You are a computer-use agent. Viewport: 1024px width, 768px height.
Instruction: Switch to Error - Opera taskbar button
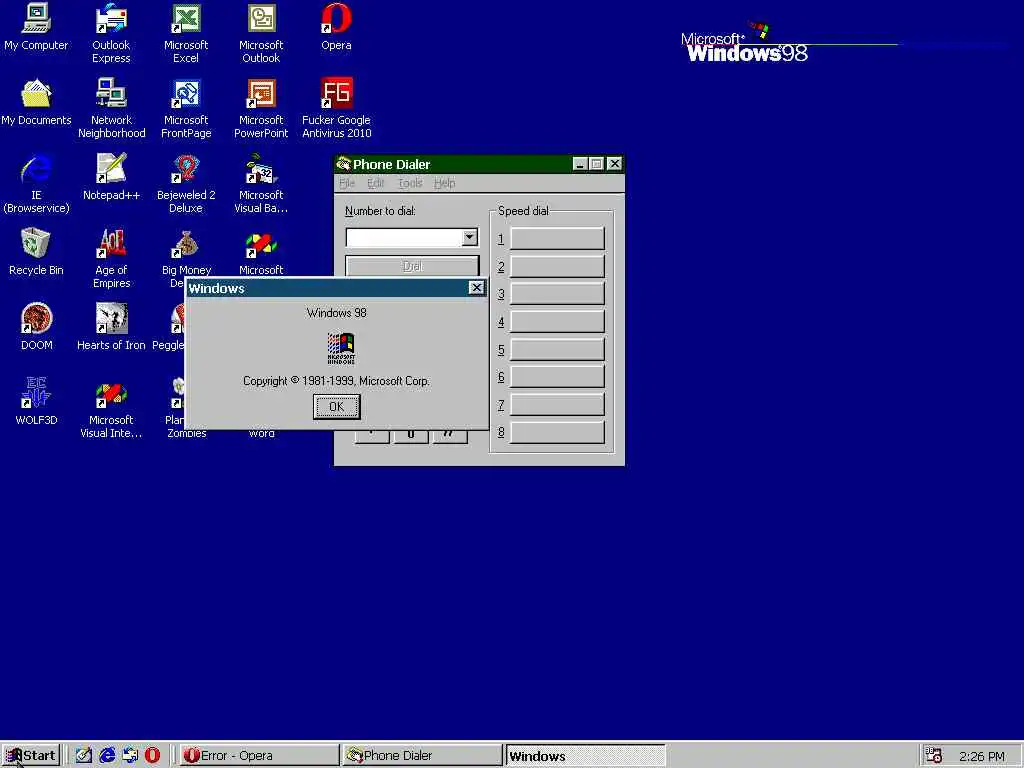click(x=259, y=756)
